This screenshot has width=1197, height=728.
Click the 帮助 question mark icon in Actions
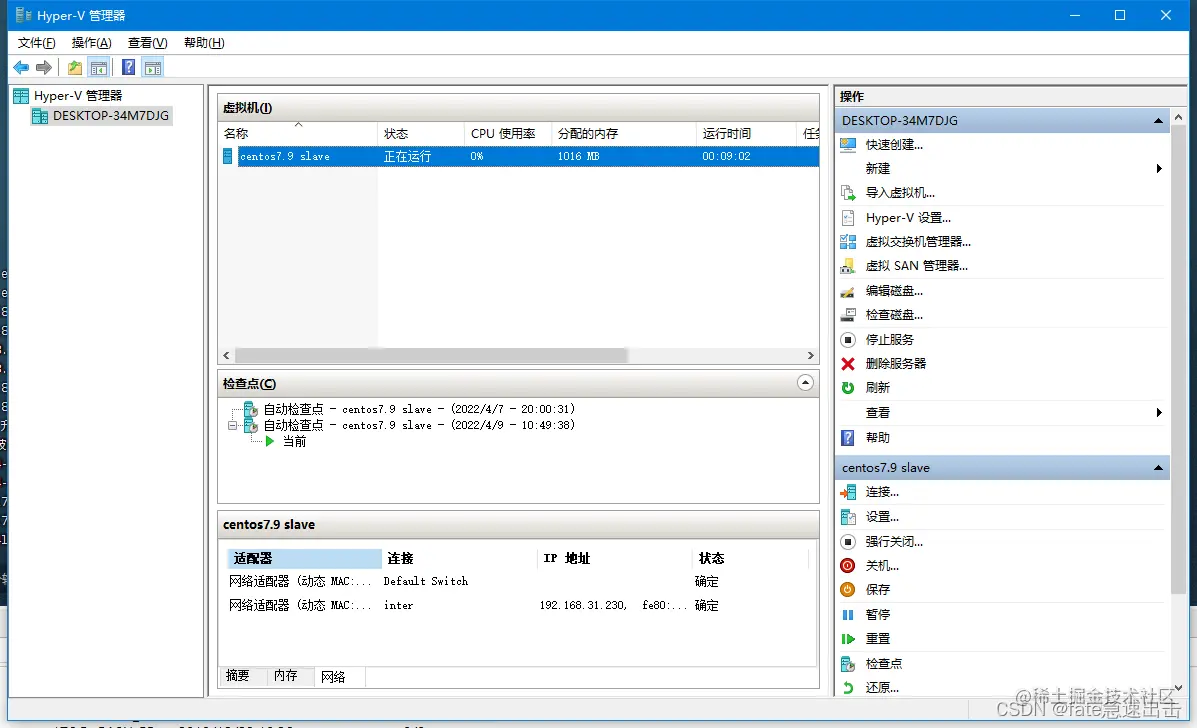click(848, 438)
